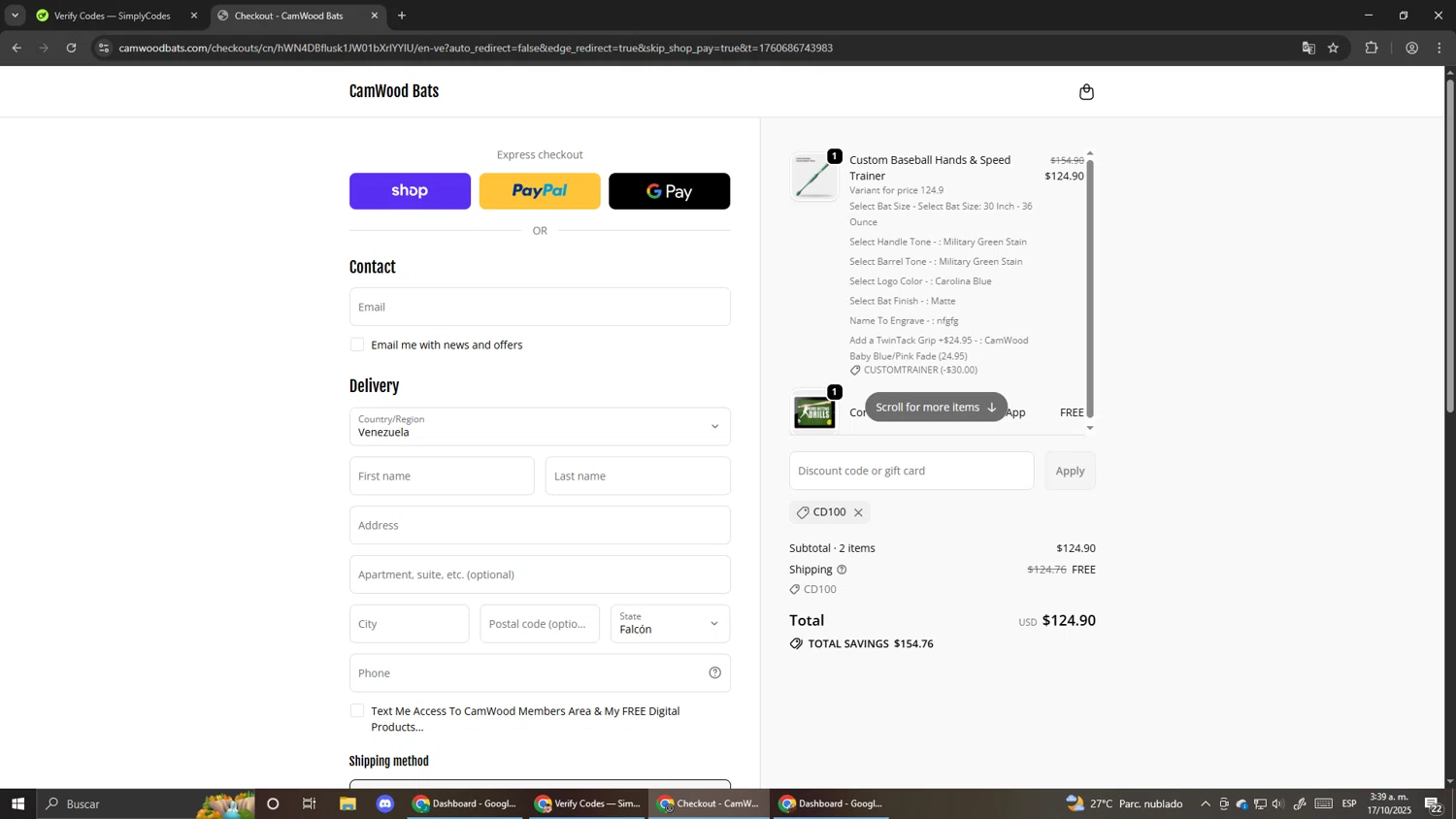Click the Email input field
The height and width of the screenshot is (819, 1456).
pyautogui.click(x=540, y=307)
